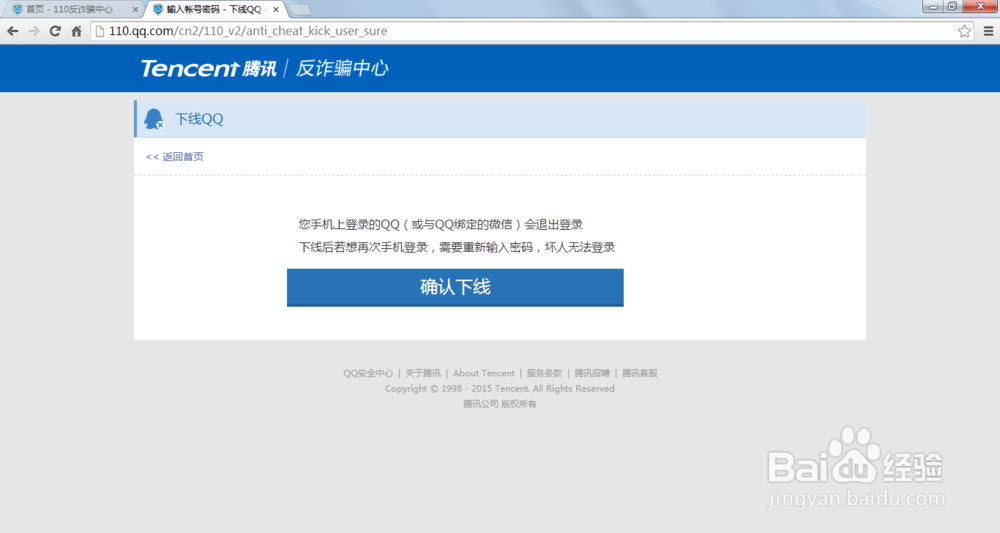Screen dimensions: 1000x533
Task: Click the Copyright 1998 - 2015 Tencent text
Action: coord(500,388)
